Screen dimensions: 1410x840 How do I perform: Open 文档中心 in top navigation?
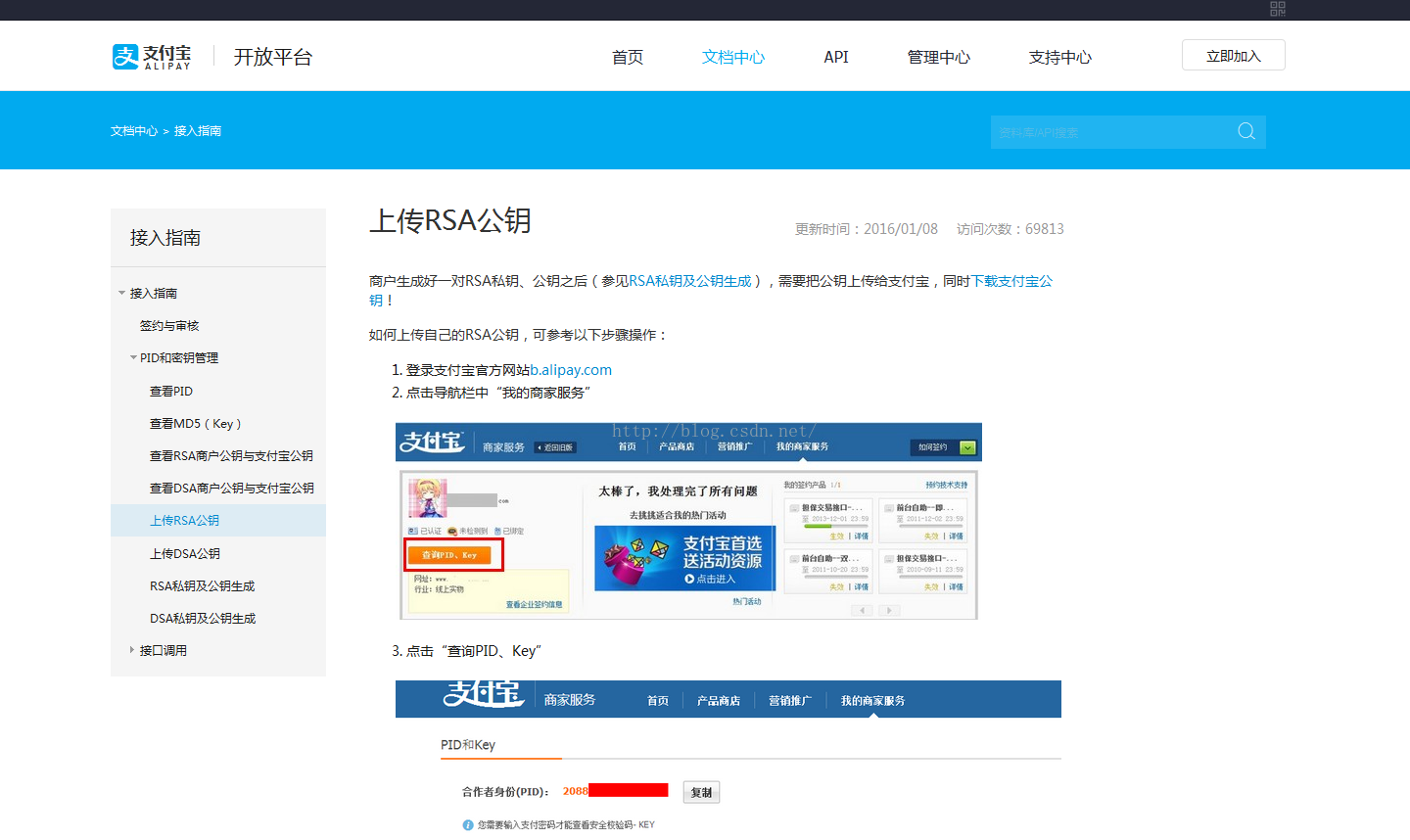(x=733, y=57)
